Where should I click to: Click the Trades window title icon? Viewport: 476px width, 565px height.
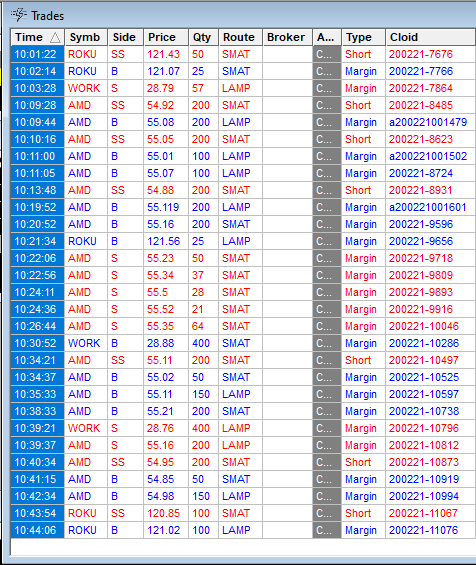[18, 15]
